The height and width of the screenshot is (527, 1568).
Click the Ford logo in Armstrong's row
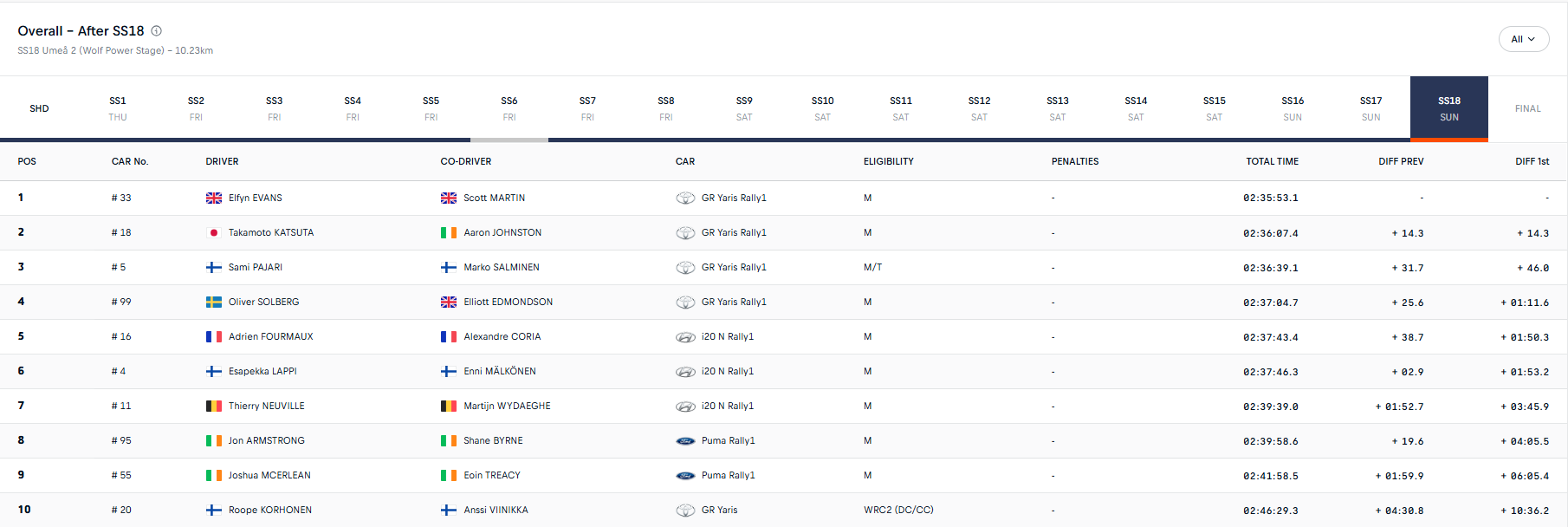tap(685, 441)
